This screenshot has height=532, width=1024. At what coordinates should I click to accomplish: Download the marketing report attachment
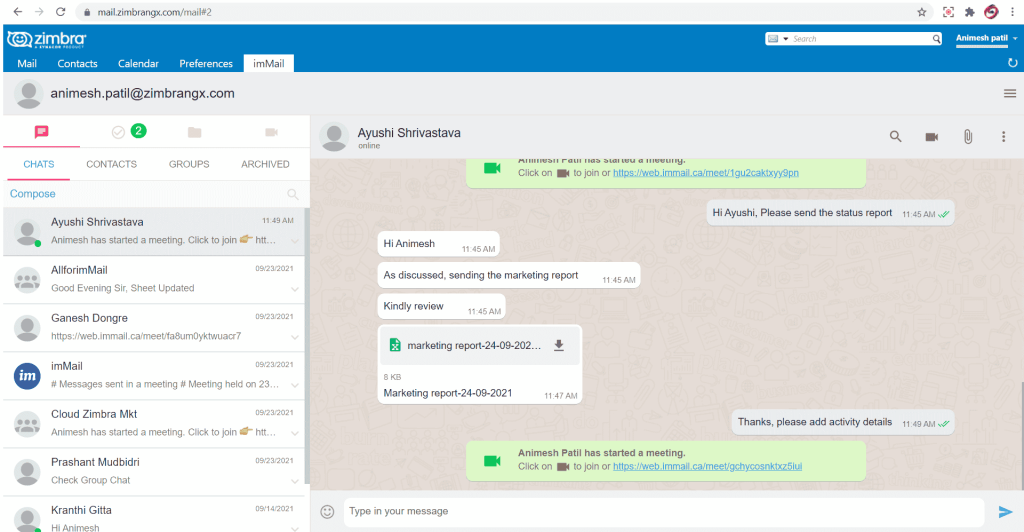(x=559, y=345)
